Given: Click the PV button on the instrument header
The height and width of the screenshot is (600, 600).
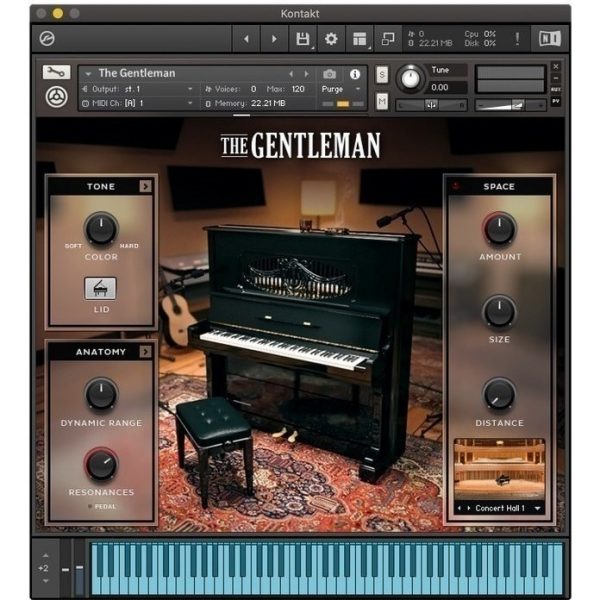Looking at the screenshot, I should [x=556, y=101].
